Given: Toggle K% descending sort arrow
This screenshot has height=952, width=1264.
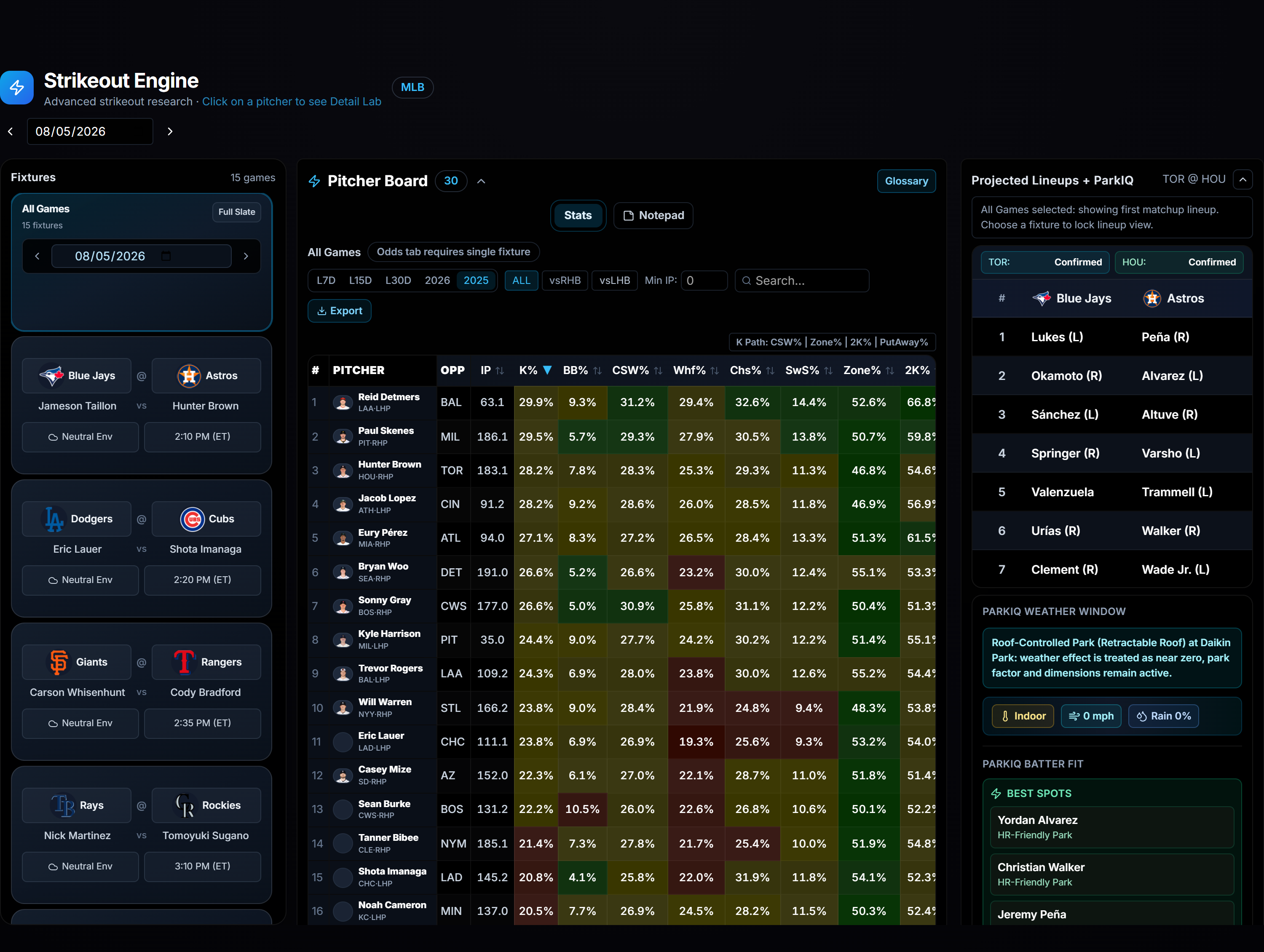Looking at the screenshot, I should point(547,370).
